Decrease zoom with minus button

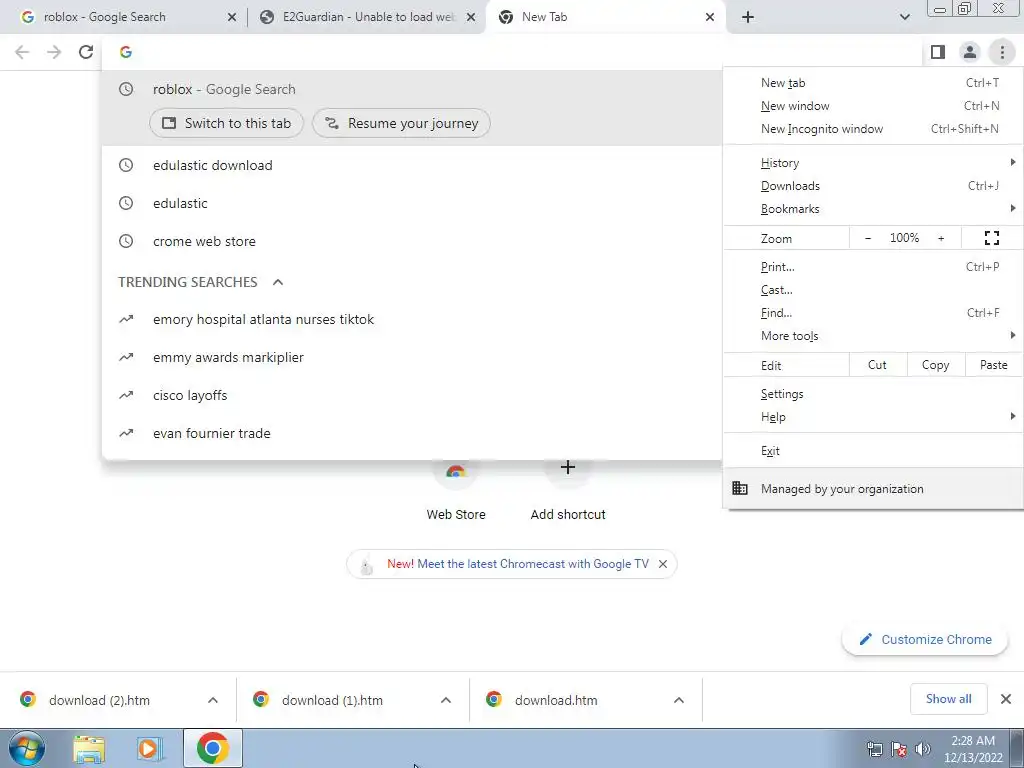click(868, 238)
